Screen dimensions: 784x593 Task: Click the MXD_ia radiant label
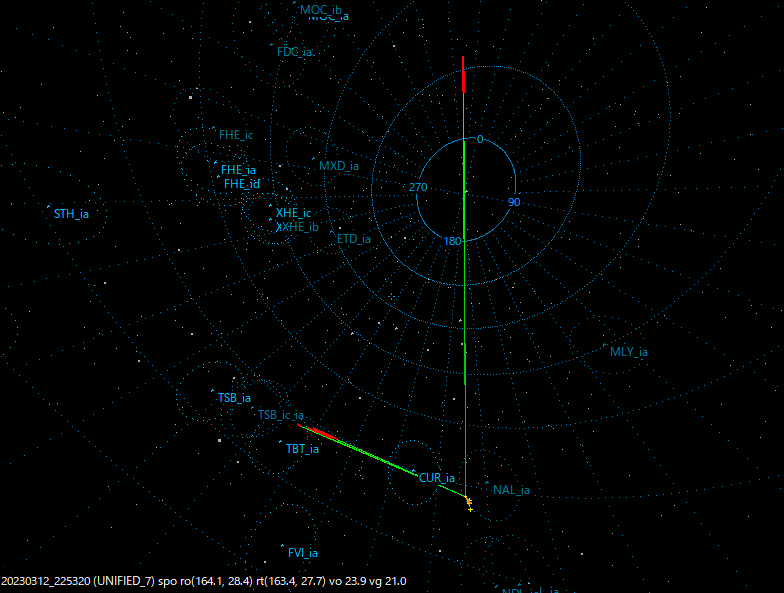[x=339, y=166]
